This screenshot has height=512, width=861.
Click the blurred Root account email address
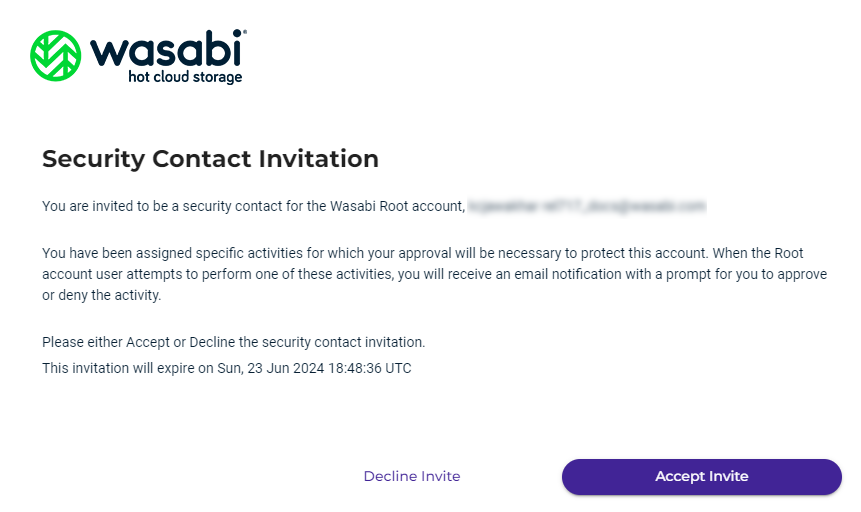click(587, 206)
